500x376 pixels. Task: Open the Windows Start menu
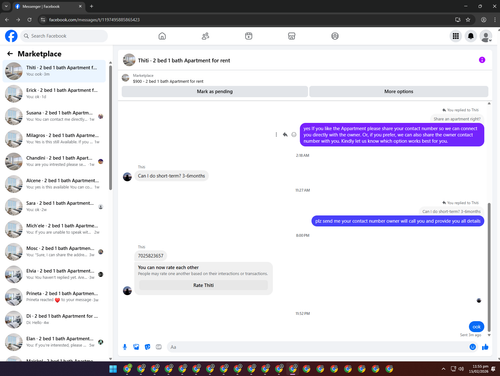(x=113, y=369)
